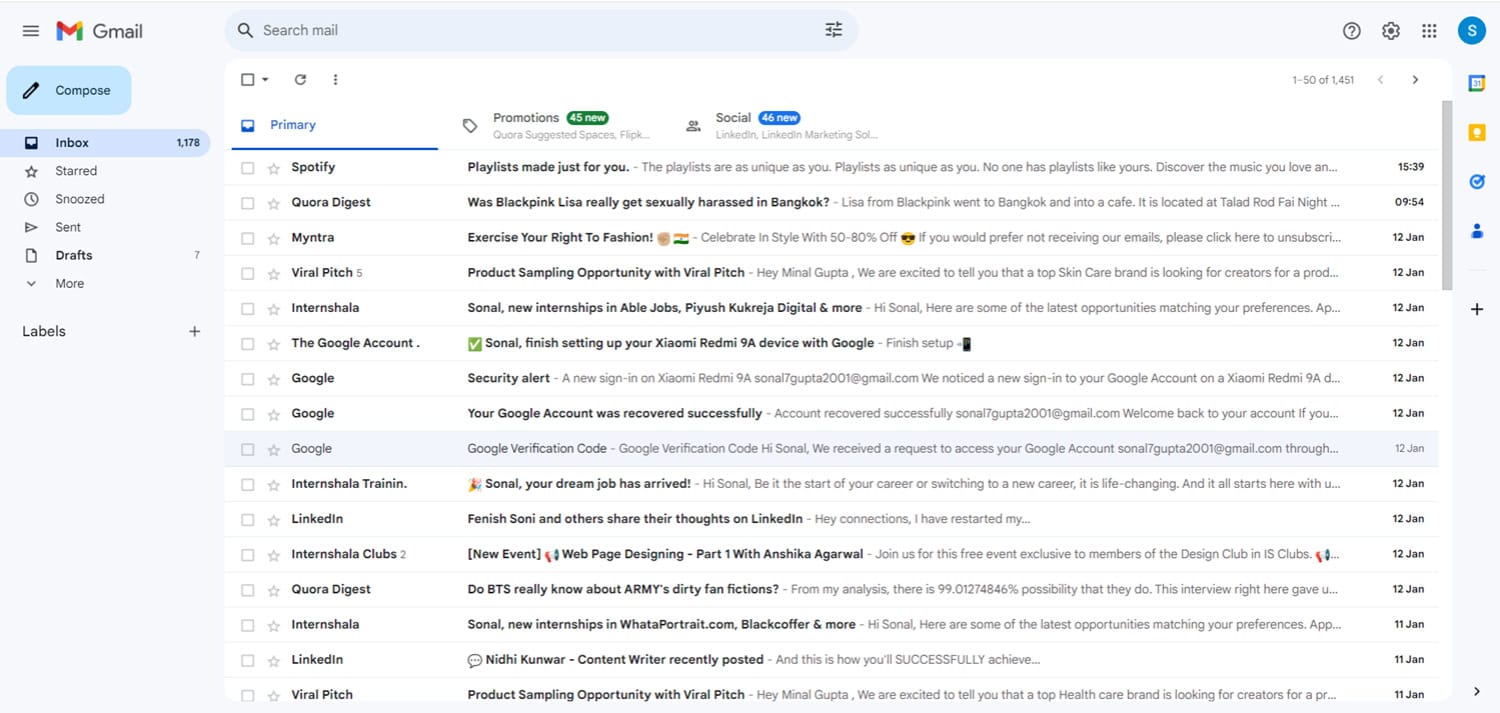Tick checkbox for Fenish Soni LinkedIn email
The image size is (1500, 713).
[x=248, y=520]
